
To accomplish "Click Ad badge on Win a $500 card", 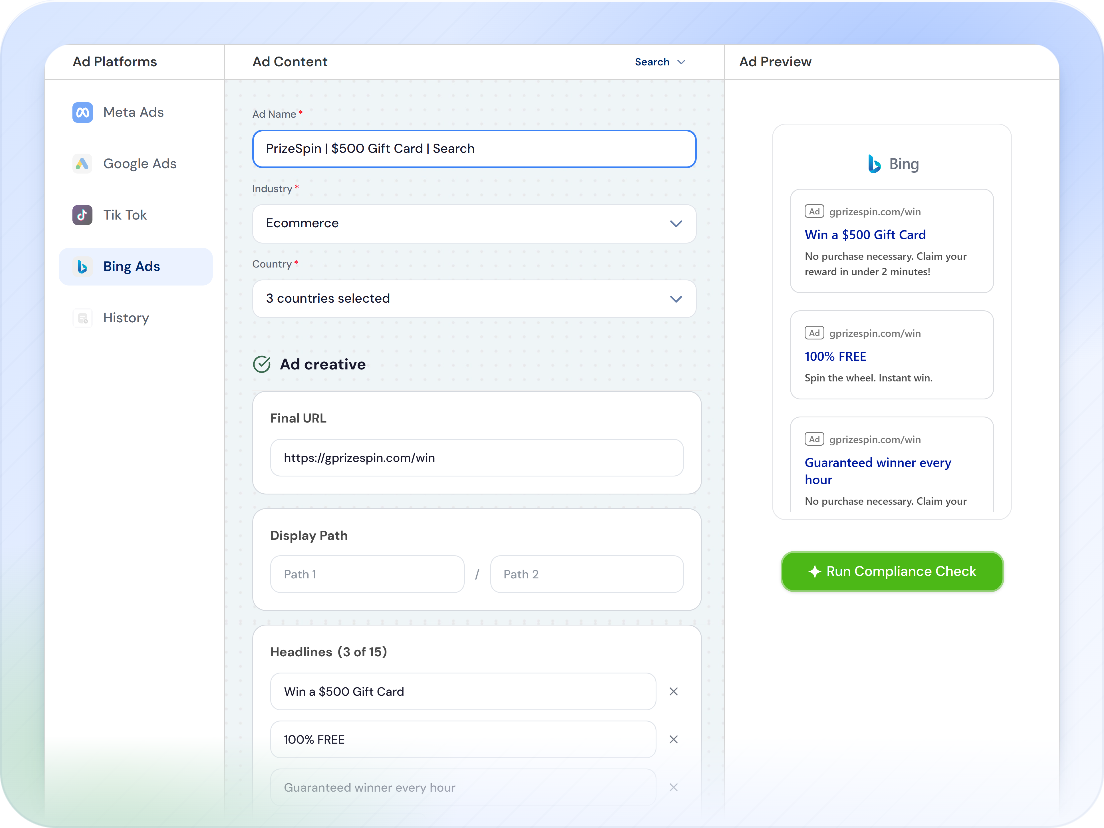I will [814, 211].
